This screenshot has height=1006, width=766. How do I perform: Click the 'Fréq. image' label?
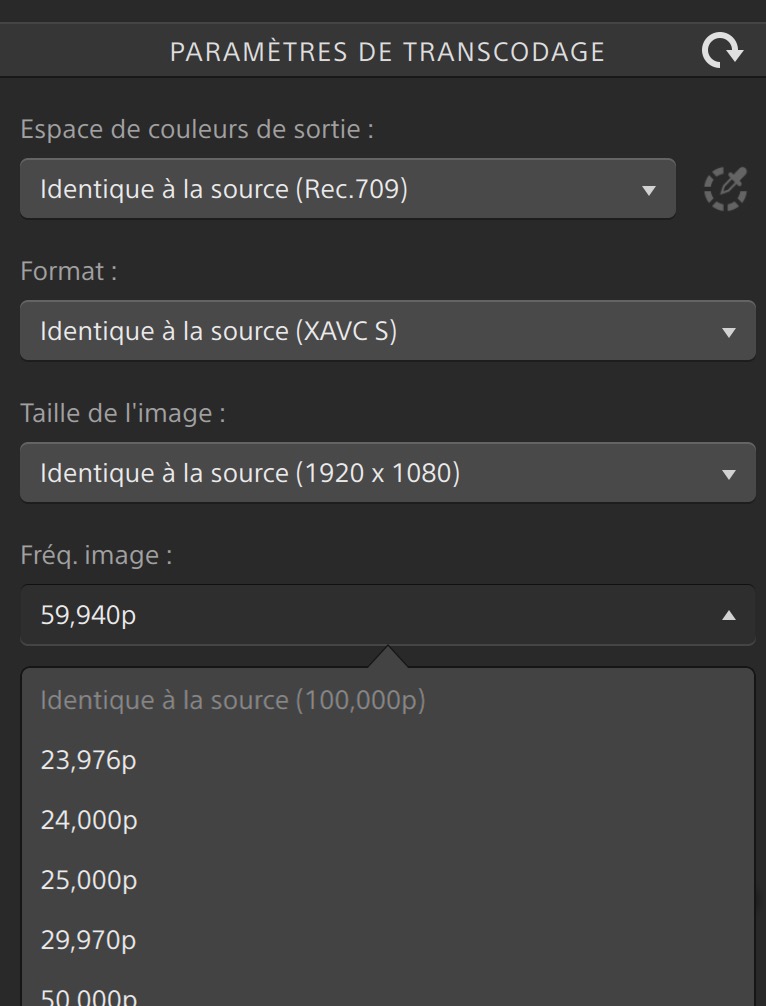96,556
